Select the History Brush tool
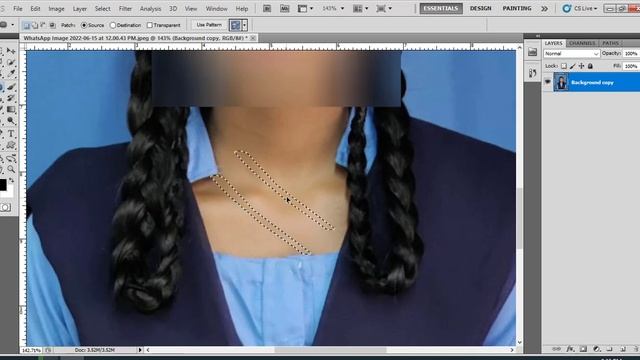 pos(11,98)
